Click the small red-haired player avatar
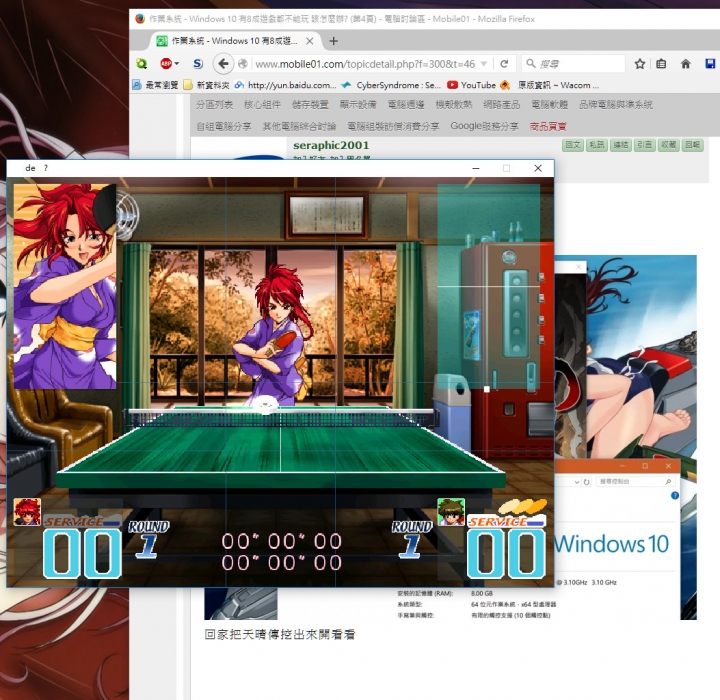Image resolution: width=720 pixels, height=700 pixels. pyautogui.click(x=27, y=512)
